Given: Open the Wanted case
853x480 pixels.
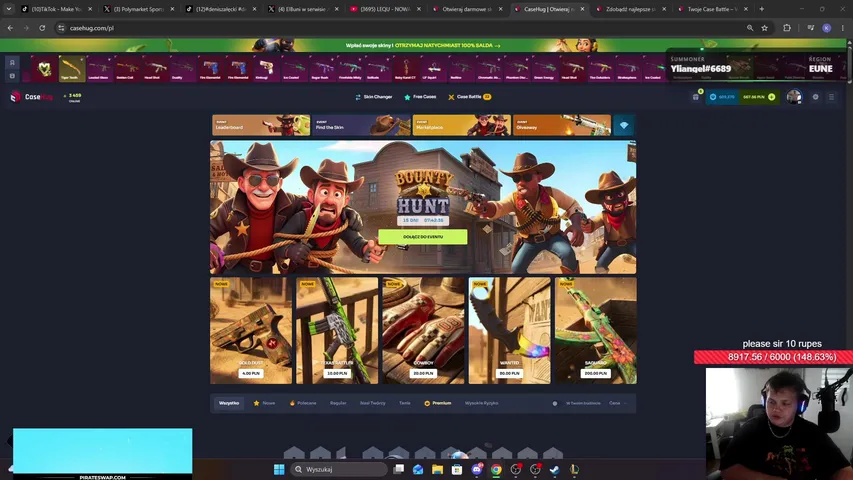Looking at the screenshot, I should [x=509, y=330].
